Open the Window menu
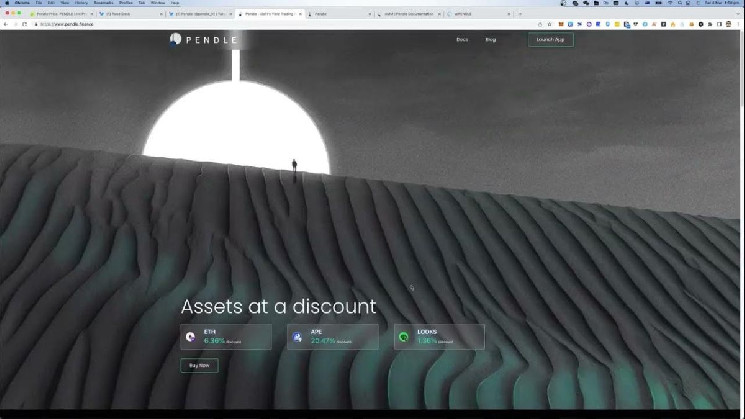 tap(158, 3)
